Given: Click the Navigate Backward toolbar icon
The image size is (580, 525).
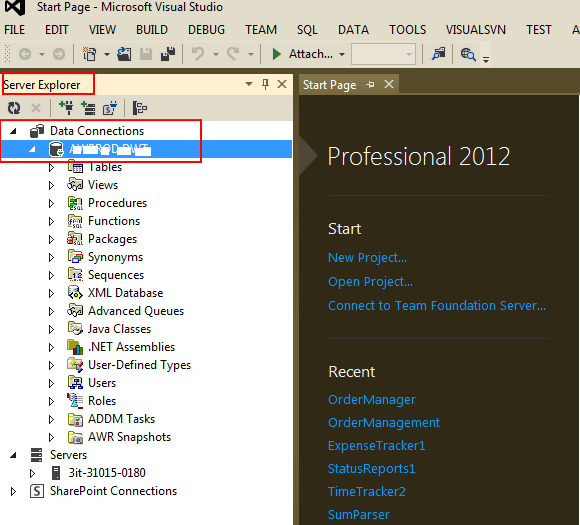Looking at the screenshot, I should click(x=25, y=54).
